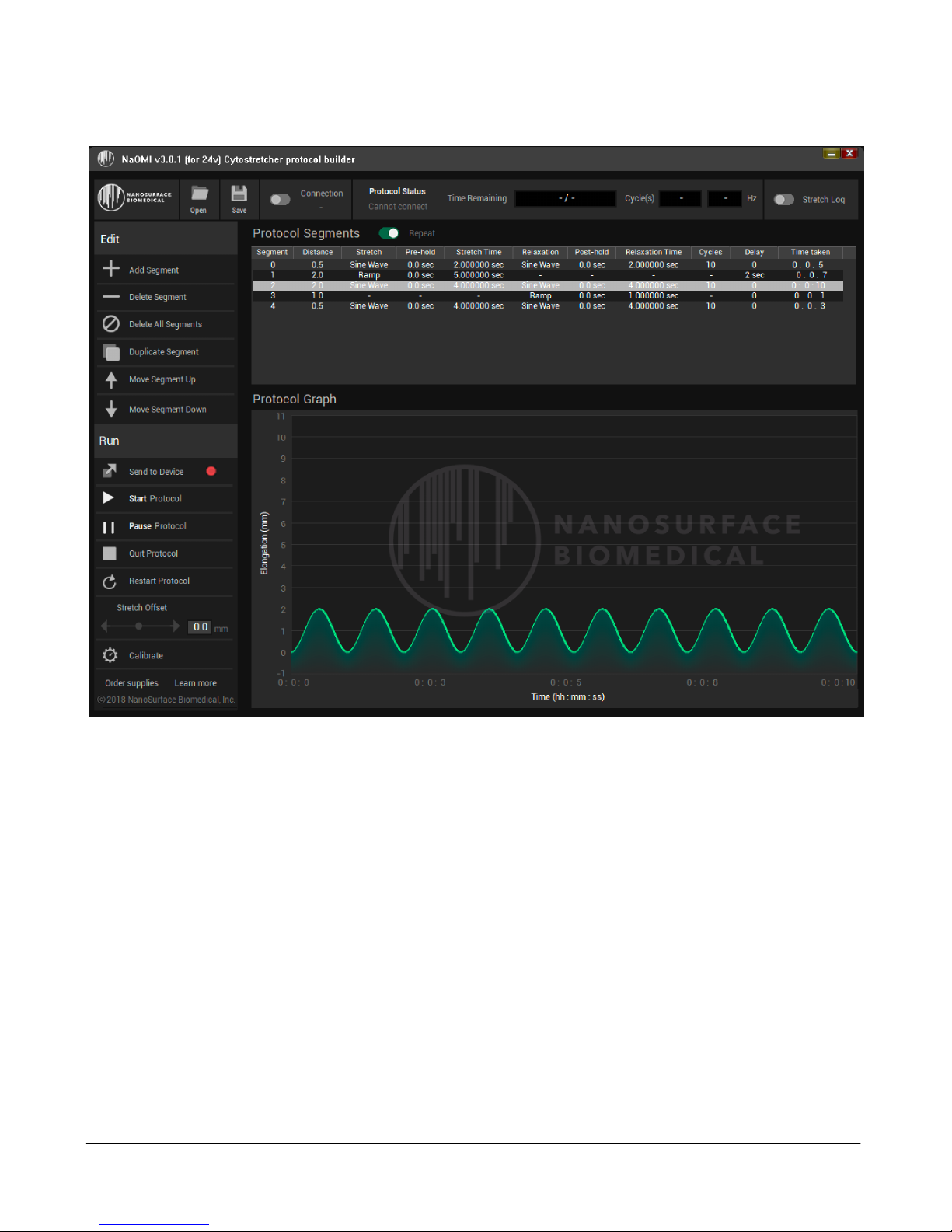The width and height of the screenshot is (952, 1232).
Task: Minimize the NaOMI window
Action: (x=832, y=153)
